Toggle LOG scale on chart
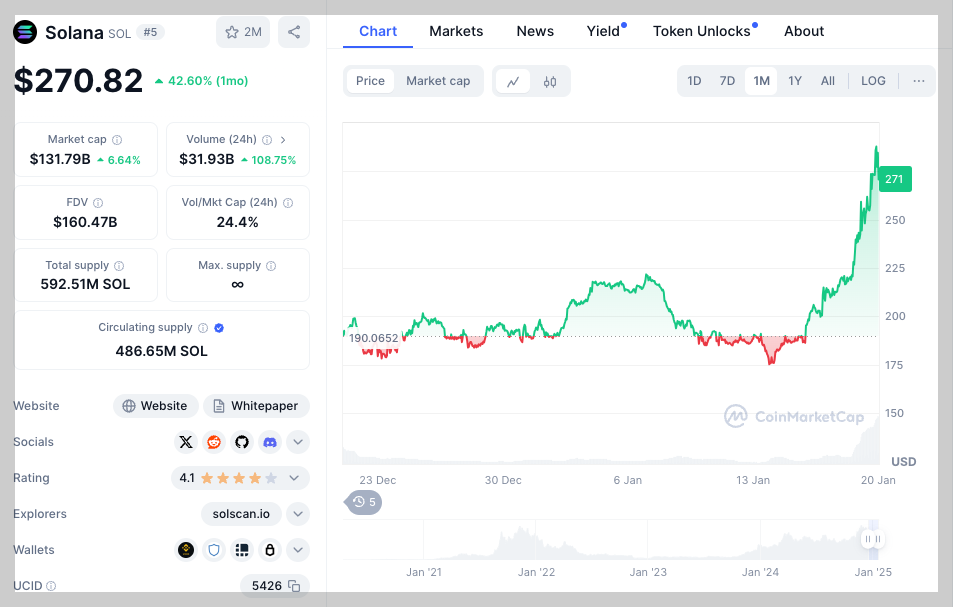 (x=873, y=81)
